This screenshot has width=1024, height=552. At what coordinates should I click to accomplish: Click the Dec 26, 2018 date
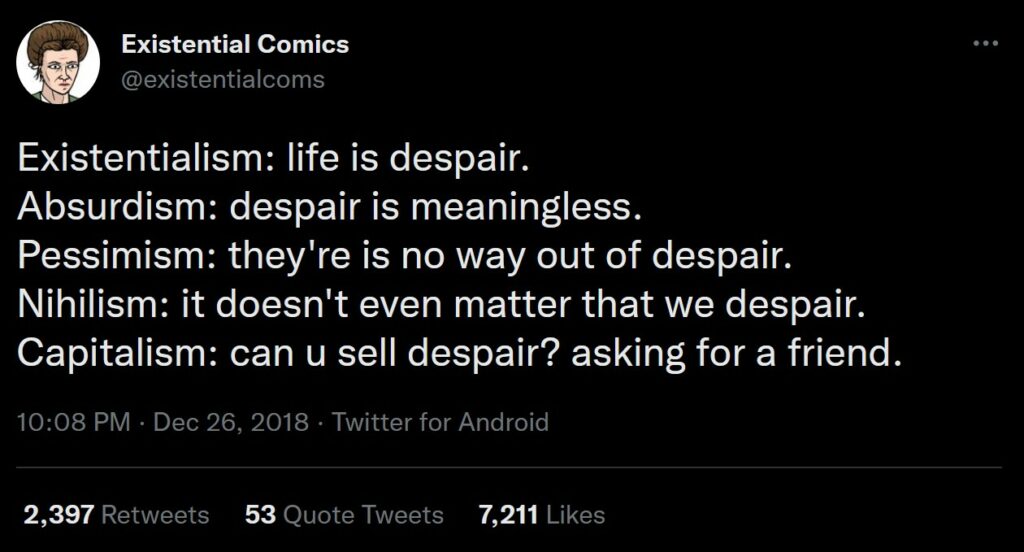[231, 422]
